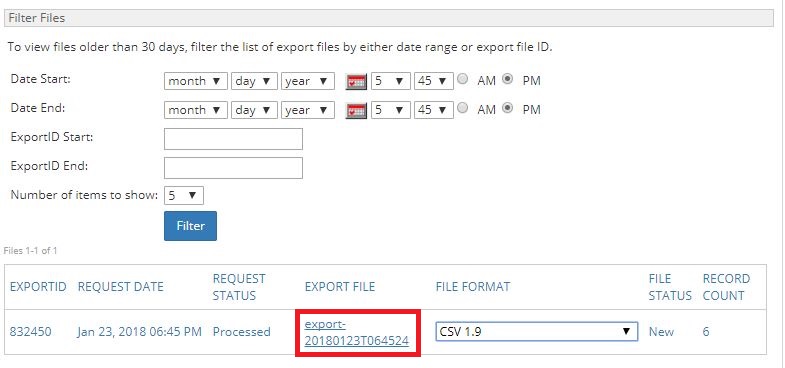The width and height of the screenshot is (785, 368).
Task: Click the RECORD COUNT column header
Action: coord(726,287)
